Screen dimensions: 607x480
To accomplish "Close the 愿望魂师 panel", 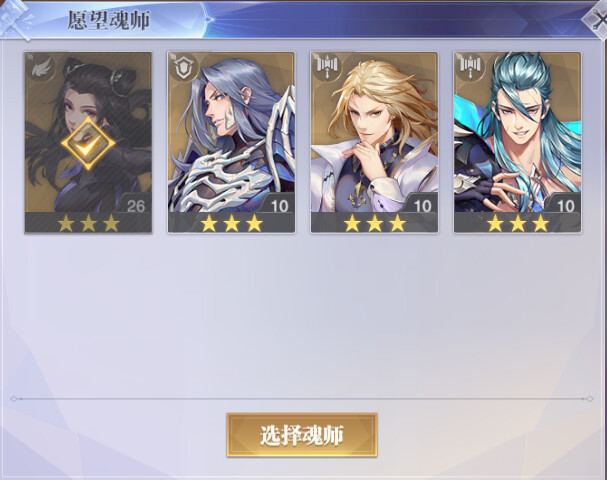I will pyautogui.click(x=598, y=21).
